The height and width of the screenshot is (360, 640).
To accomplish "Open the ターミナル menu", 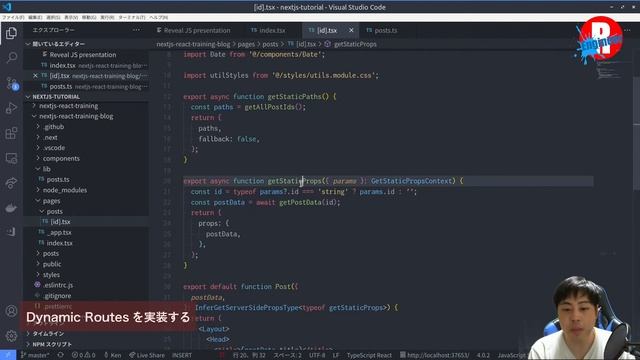I will click(132, 18).
